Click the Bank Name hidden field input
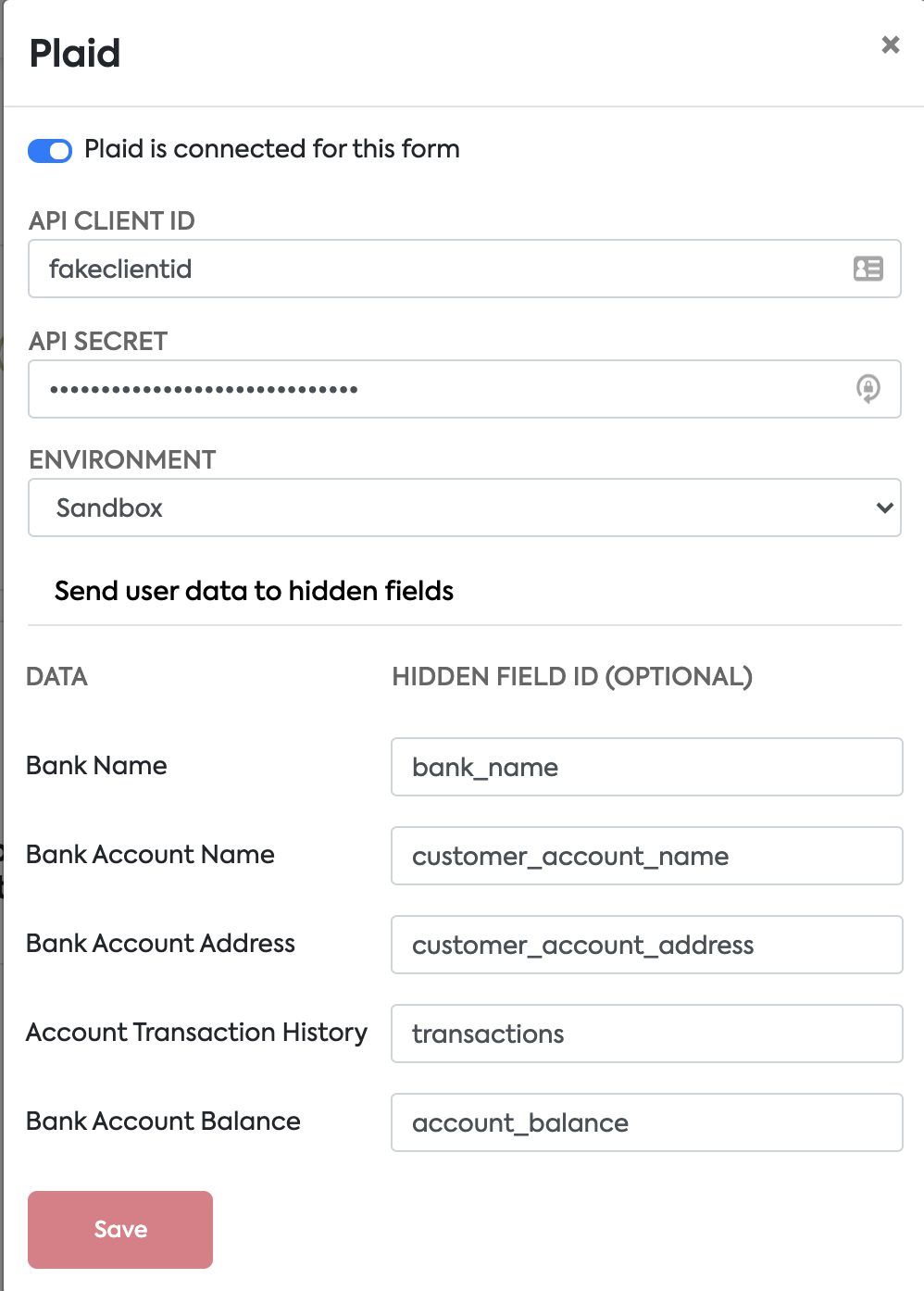 (x=646, y=767)
